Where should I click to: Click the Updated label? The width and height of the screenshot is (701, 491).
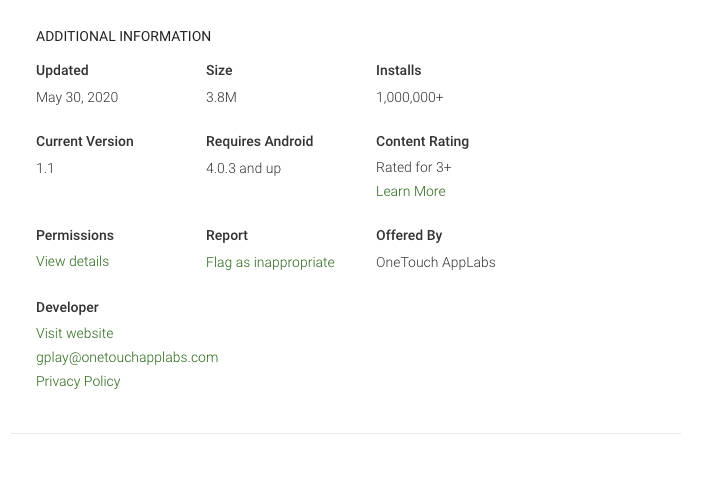pyautogui.click(x=62, y=70)
